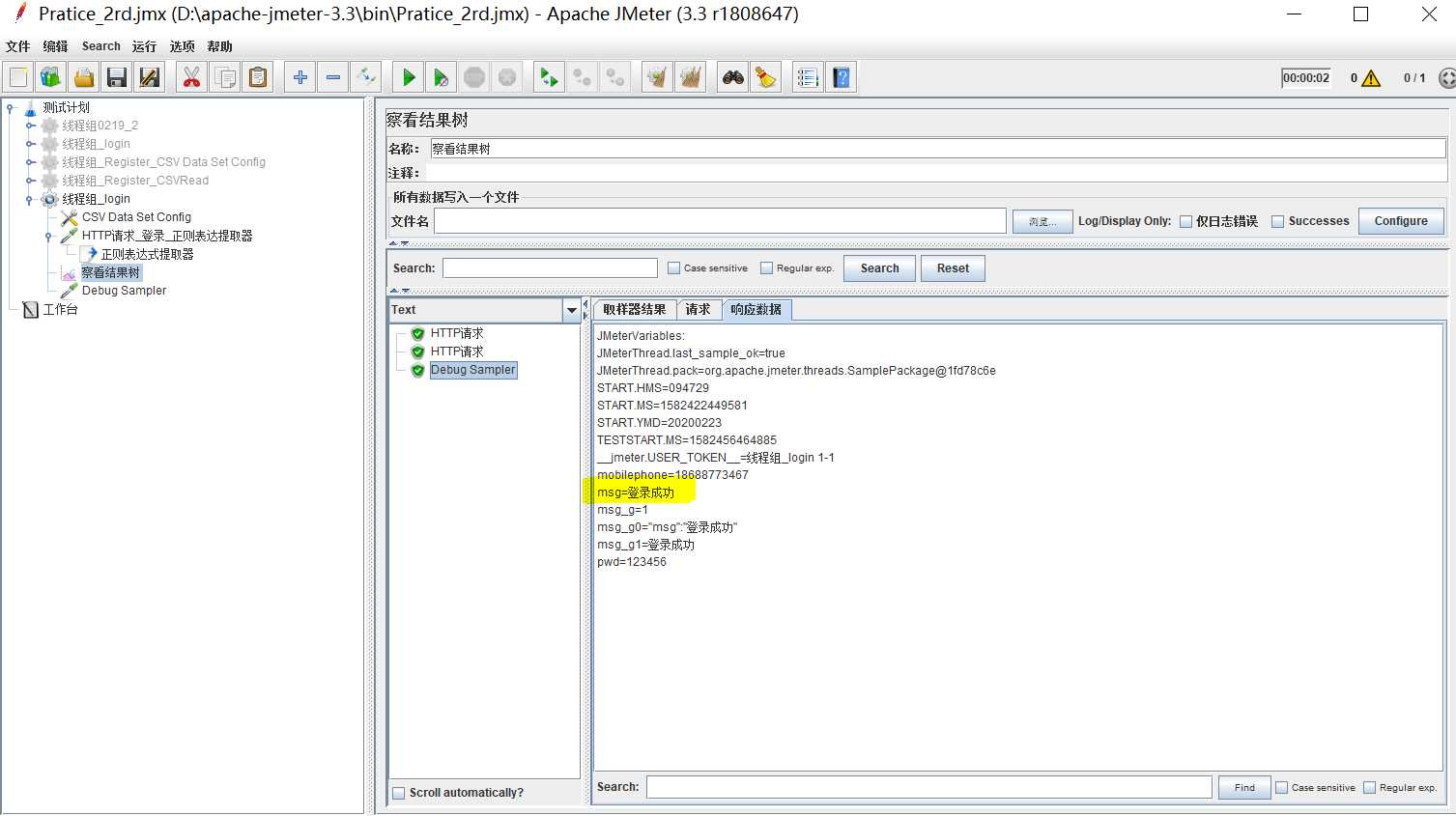Collapse the enabled 线程组_login node
1456x816 pixels.
click(30, 199)
